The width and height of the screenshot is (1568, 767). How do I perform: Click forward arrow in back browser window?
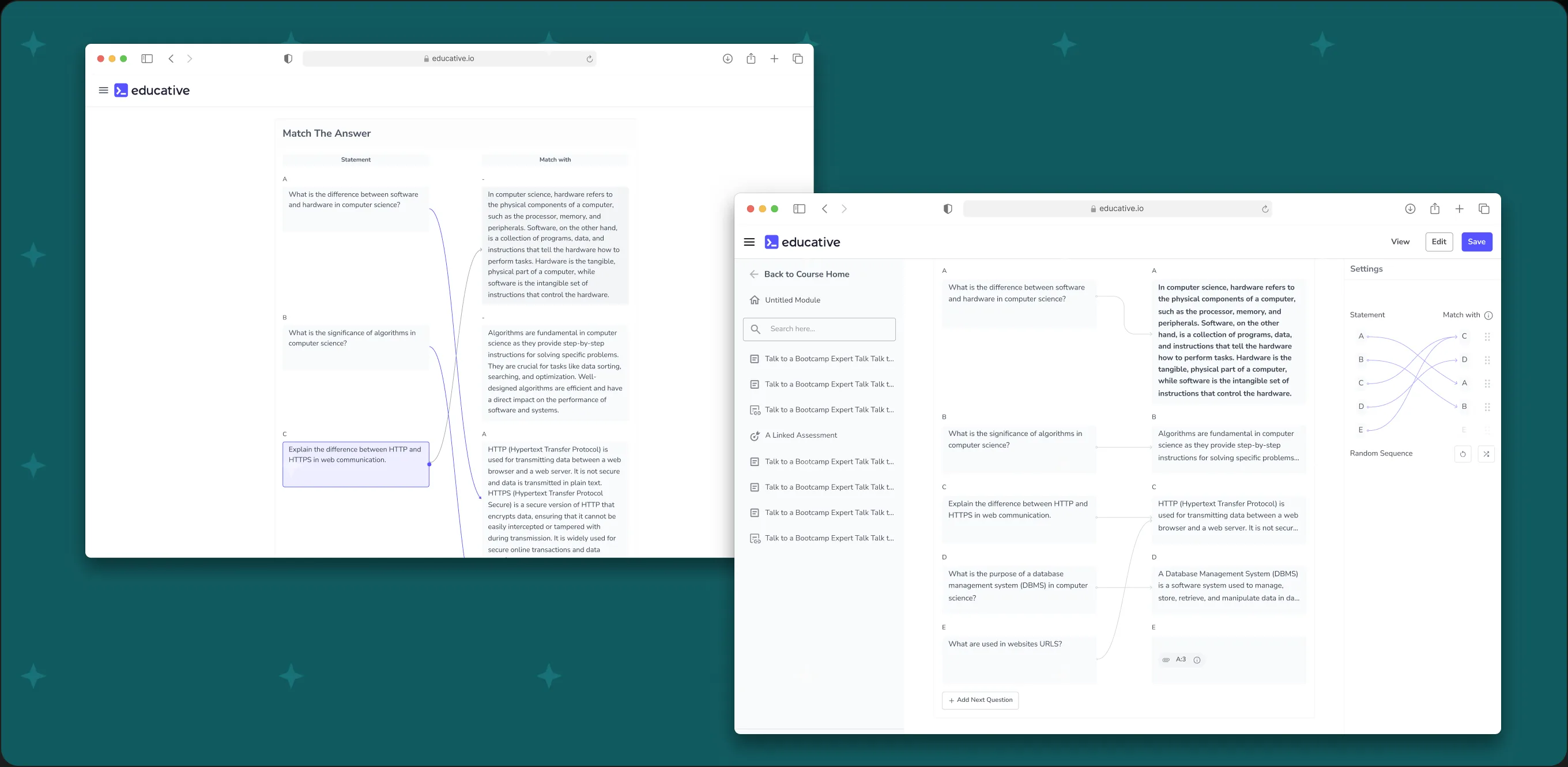tap(189, 58)
